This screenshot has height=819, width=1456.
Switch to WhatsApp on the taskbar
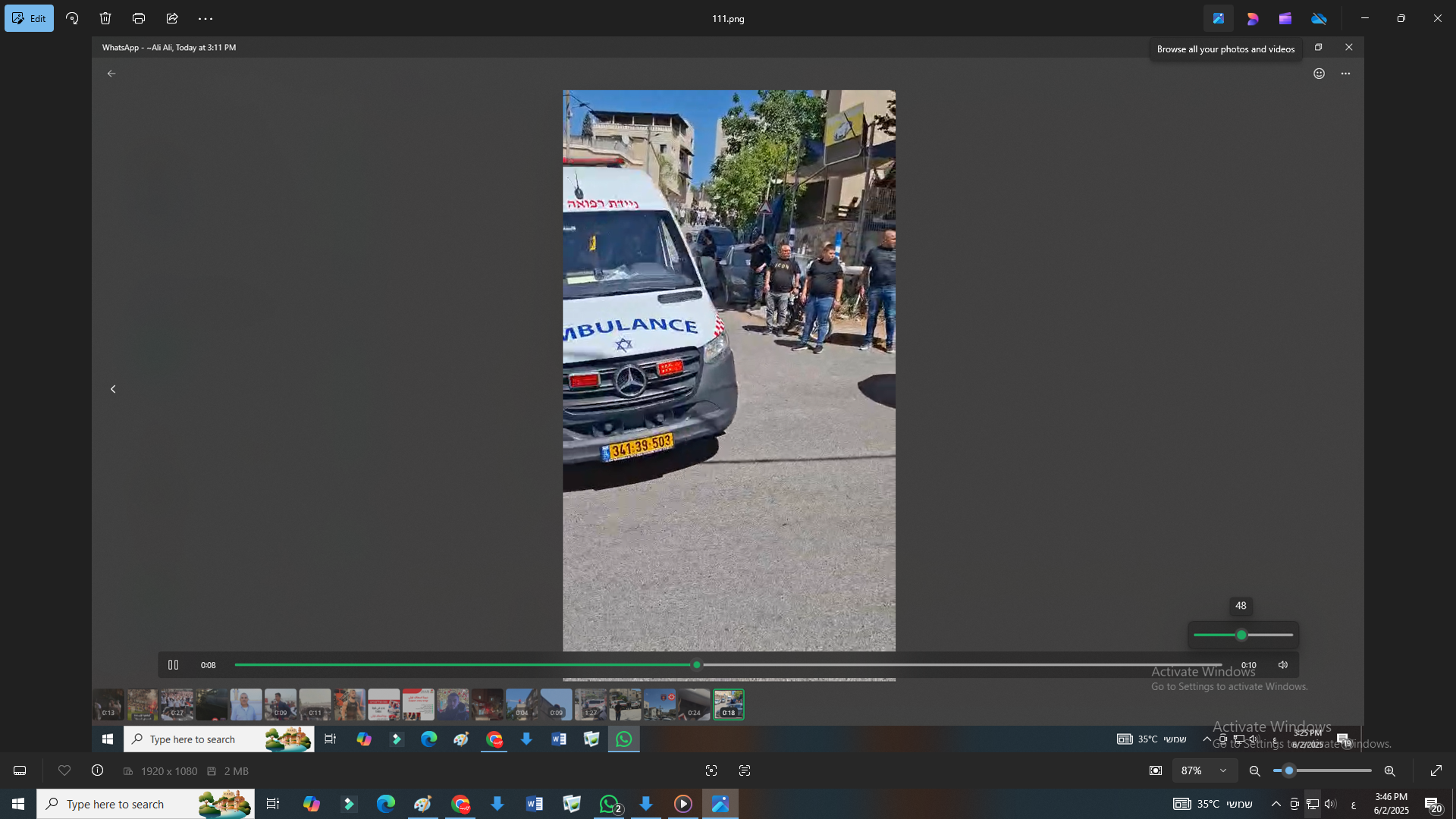pyautogui.click(x=610, y=804)
